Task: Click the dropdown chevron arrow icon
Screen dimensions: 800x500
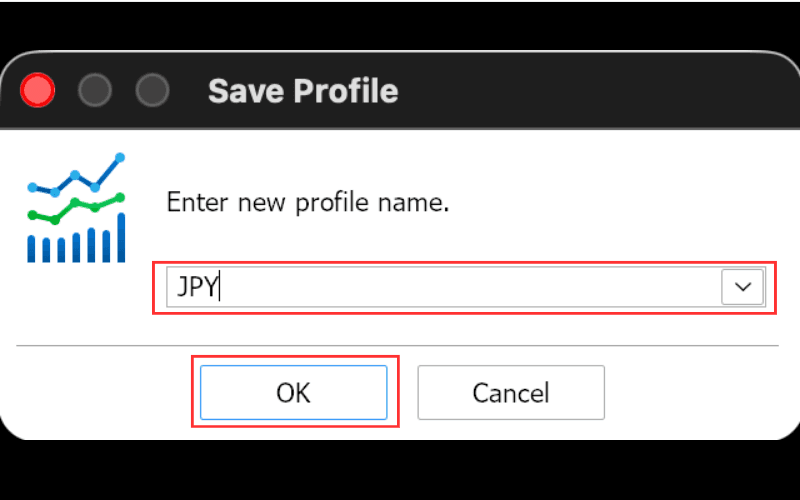Action: click(x=743, y=287)
